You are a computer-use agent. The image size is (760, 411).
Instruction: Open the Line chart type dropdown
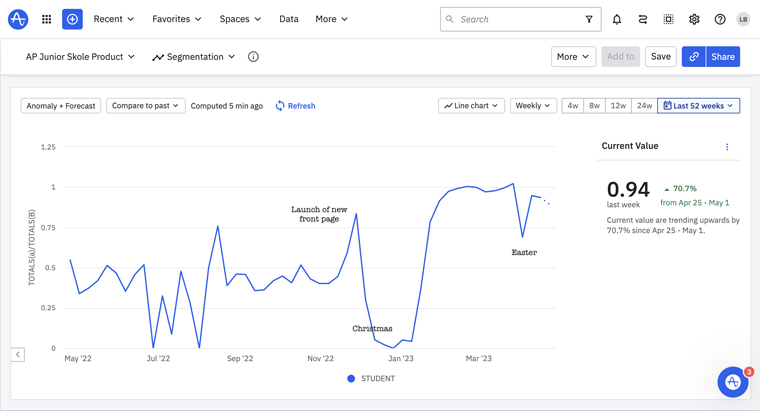pos(471,106)
